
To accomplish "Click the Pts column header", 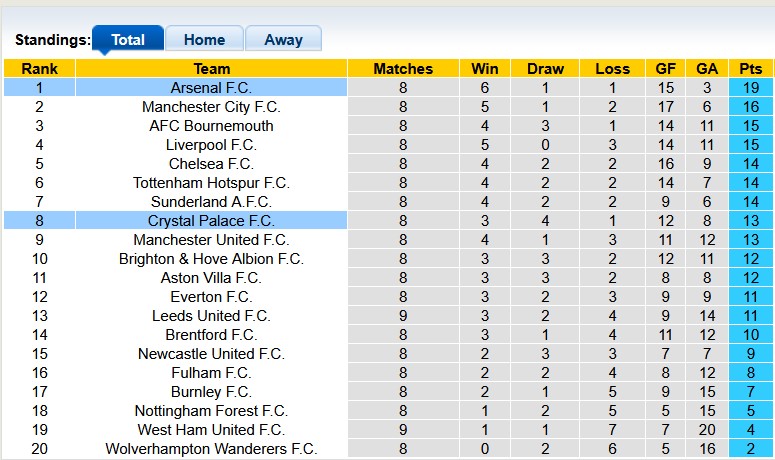I will (750, 69).
